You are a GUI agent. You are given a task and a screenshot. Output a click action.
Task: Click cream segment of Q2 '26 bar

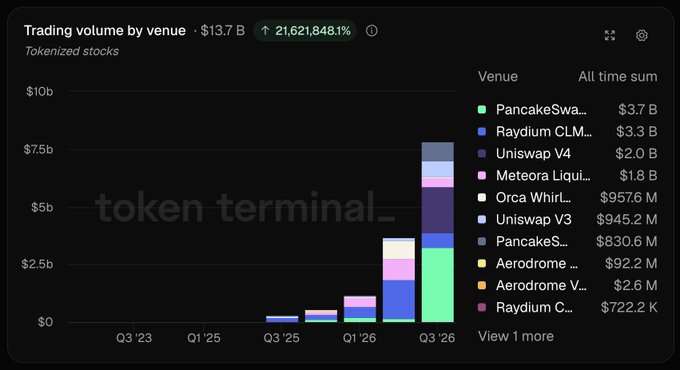[x=399, y=250]
